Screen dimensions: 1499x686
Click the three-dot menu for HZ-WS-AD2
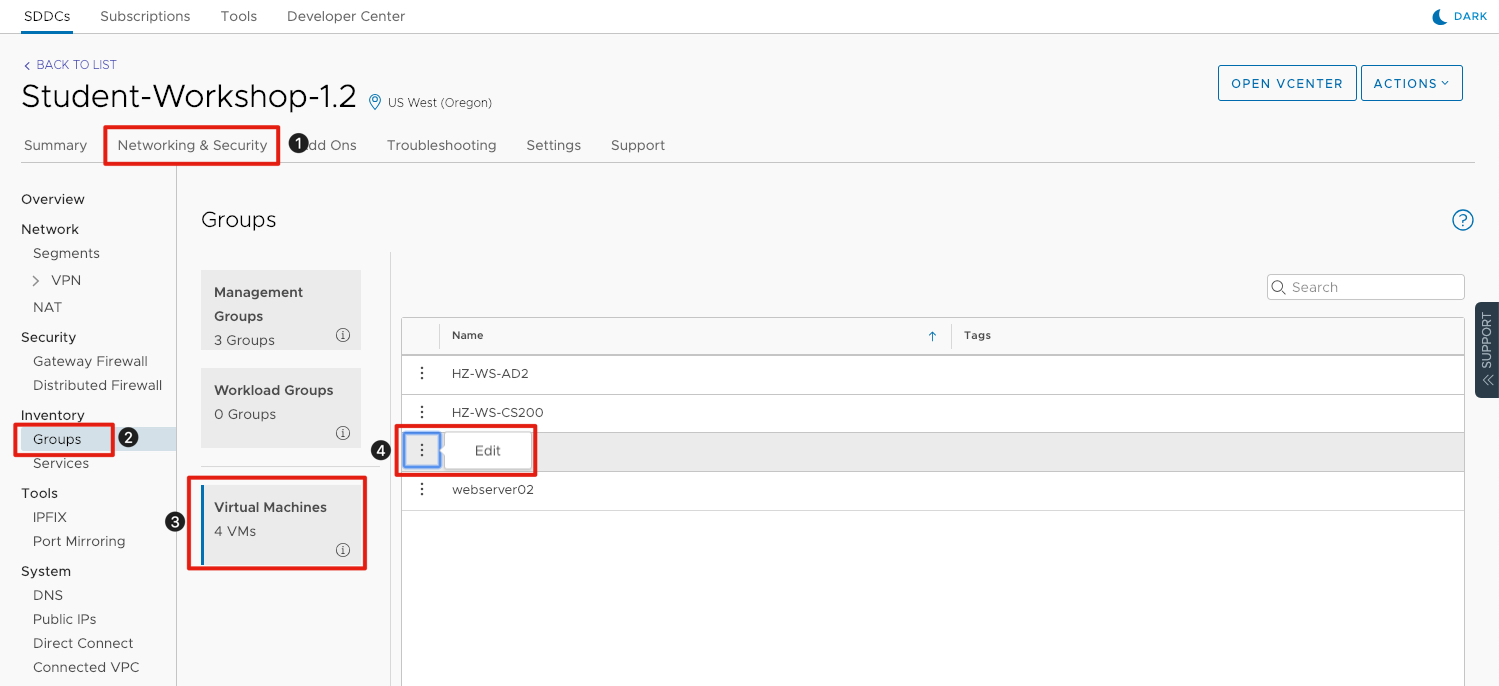coord(422,373)
